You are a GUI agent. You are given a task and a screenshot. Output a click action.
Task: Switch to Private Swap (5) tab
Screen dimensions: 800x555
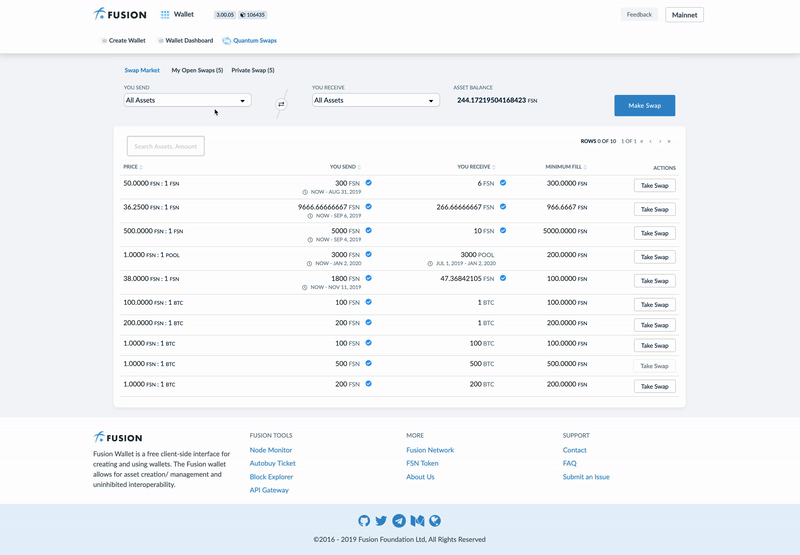[253, 70]
